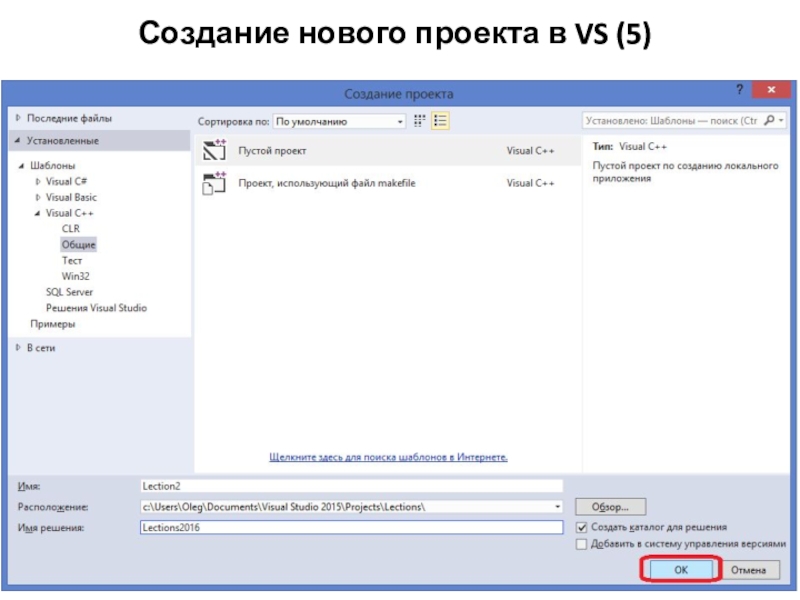
Task: Select Примеры in the tree
Action: pos(53,323)
